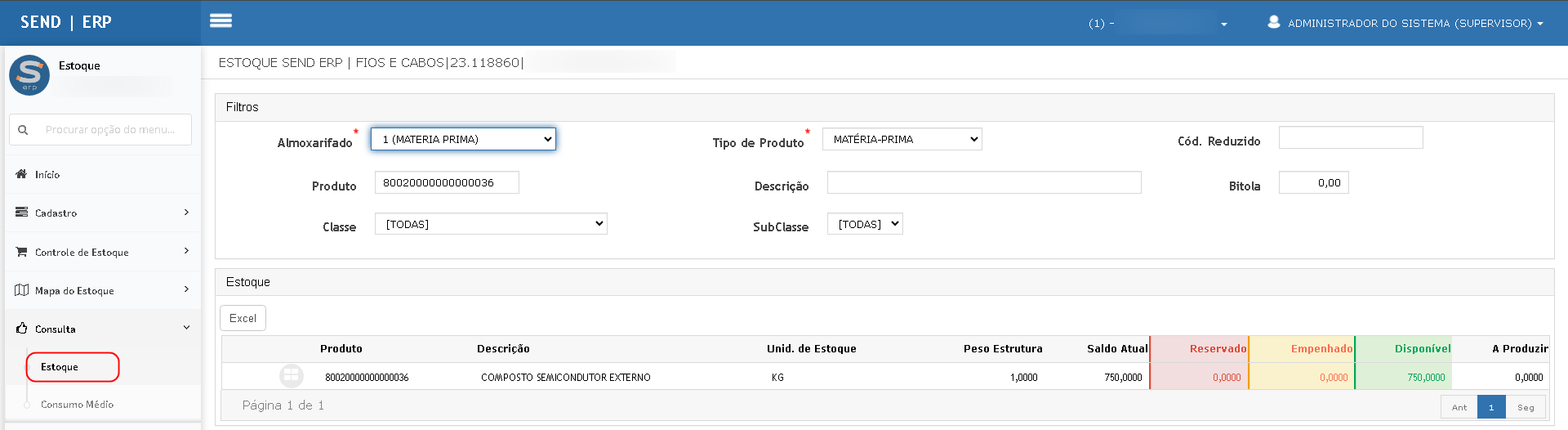The image size is (1568, 430).
Task: Open the Almoxarifado dropdown
Action: point(463,139)
